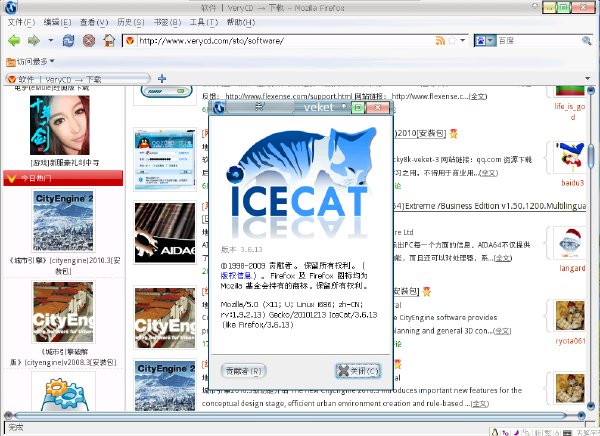The height and width of the screenshot is (436, 600).
Task: Click the langard santa hat avatar
Action: point(570,243)
